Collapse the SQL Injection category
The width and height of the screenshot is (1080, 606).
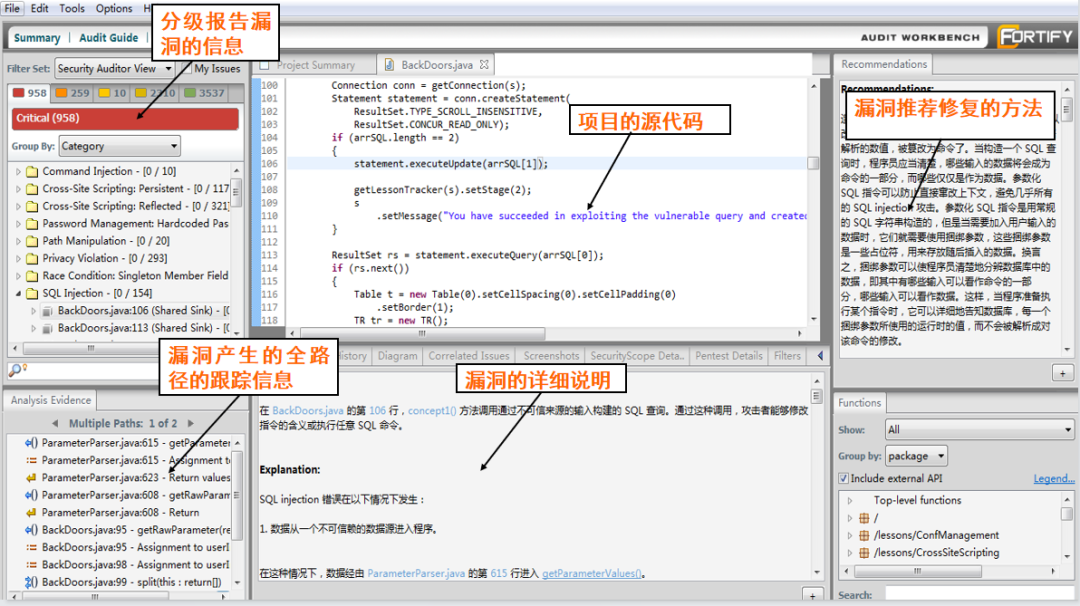pos(18,294)
